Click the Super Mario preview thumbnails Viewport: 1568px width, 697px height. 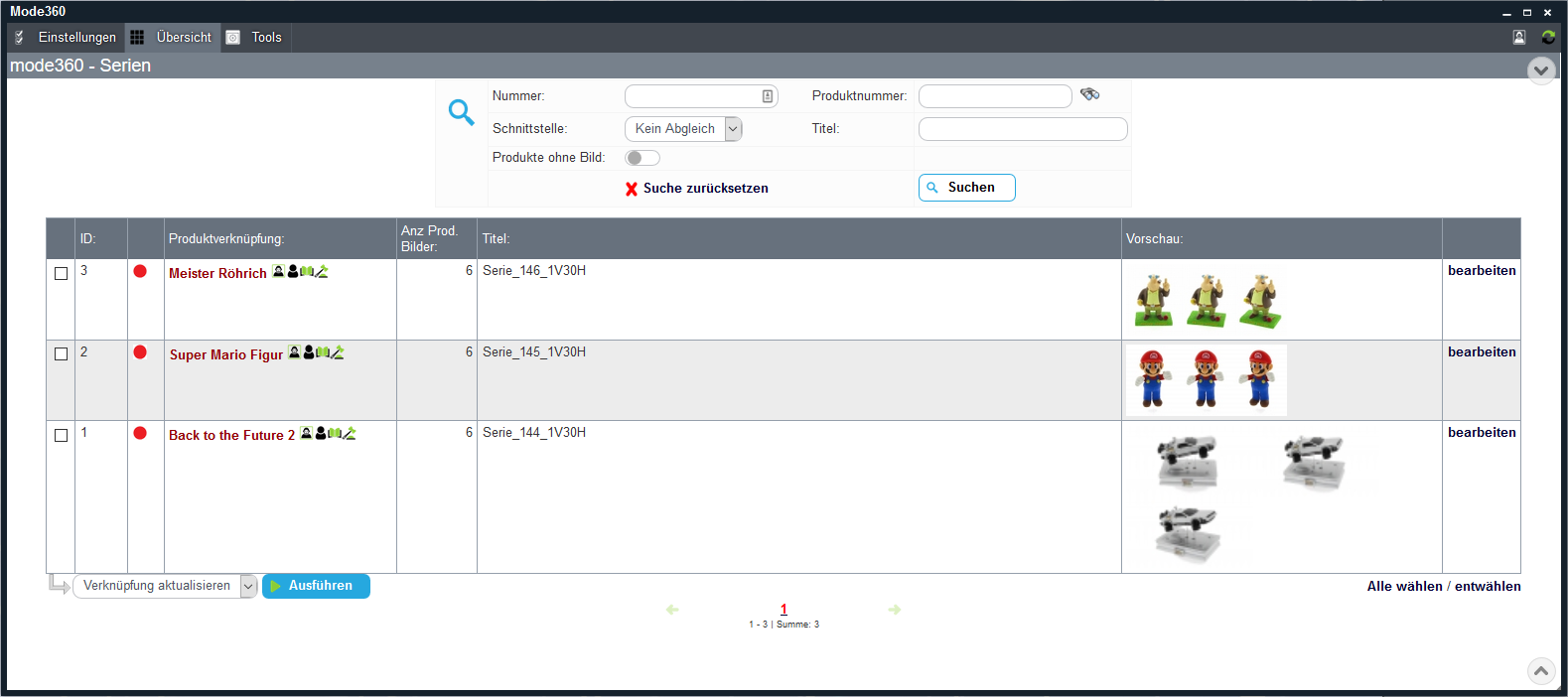coord(1207,380)
